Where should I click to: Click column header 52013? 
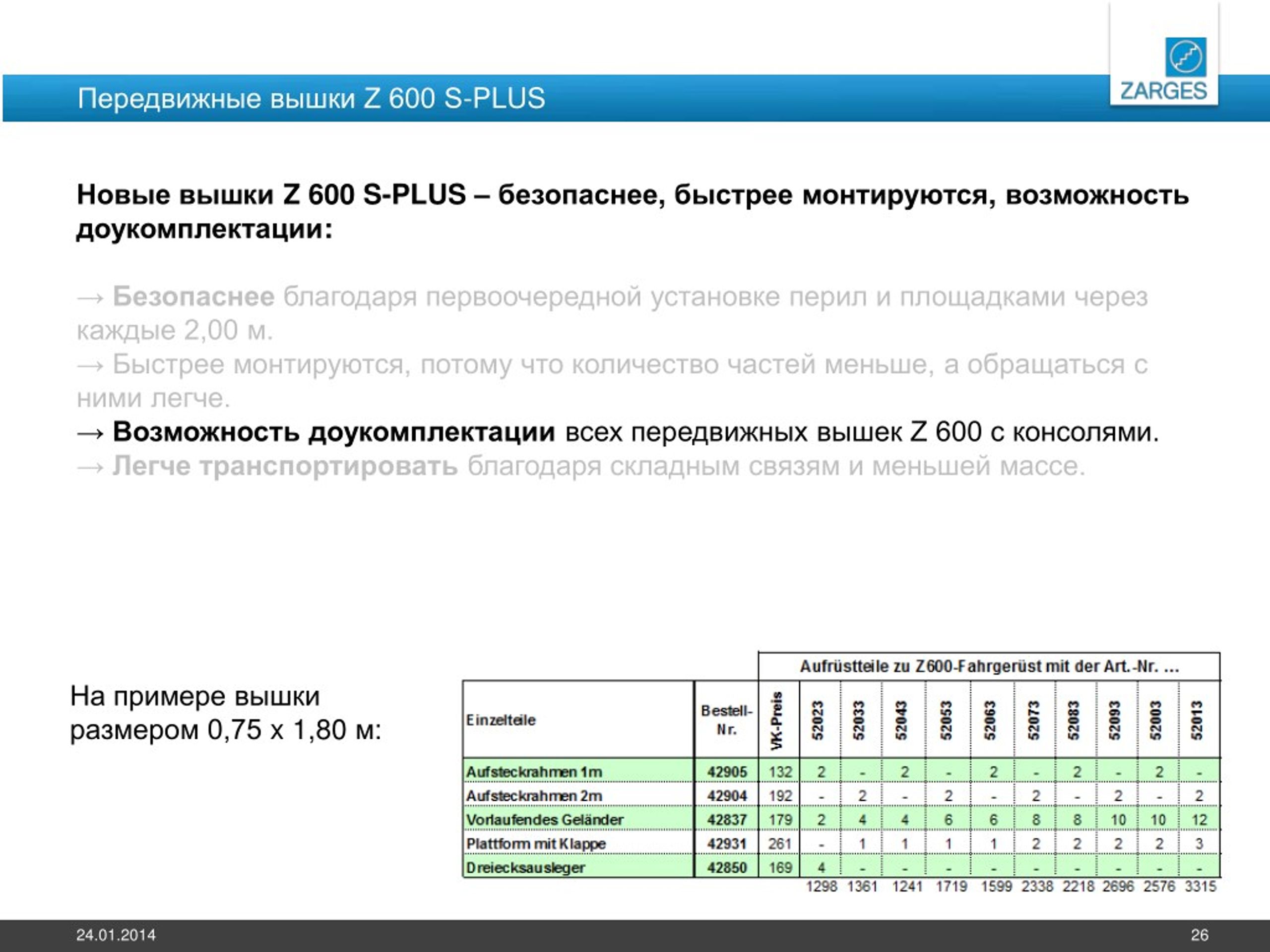(1197, 720)
